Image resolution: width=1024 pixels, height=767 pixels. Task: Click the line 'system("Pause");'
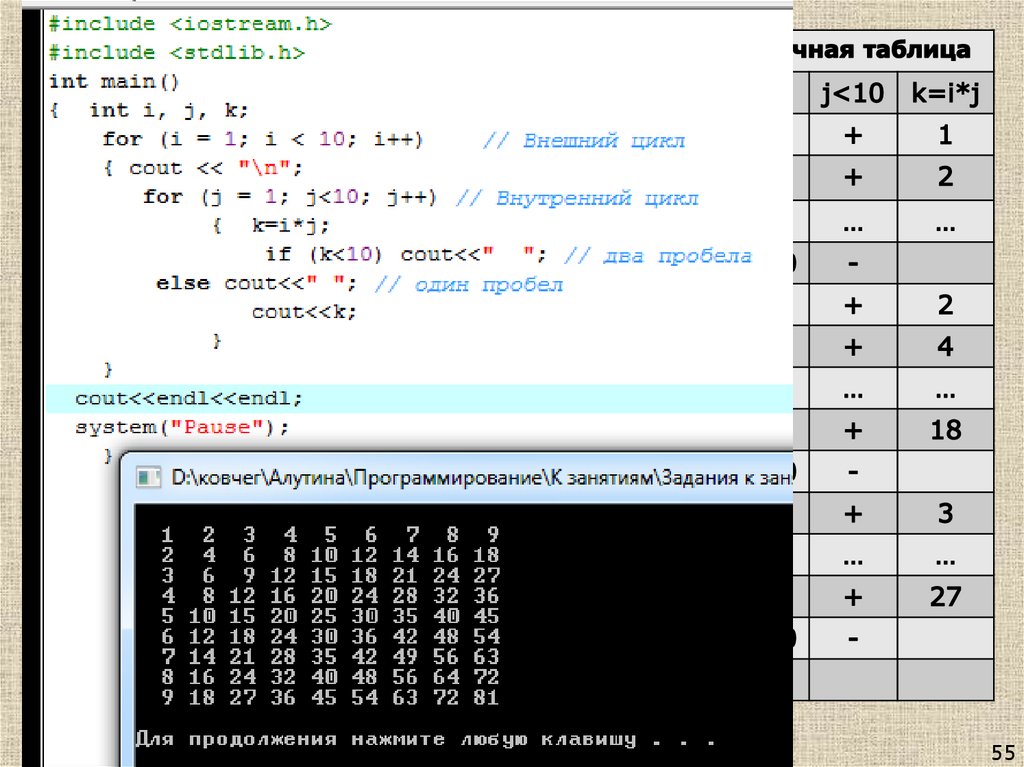pyautogui.click(x=182, y=427)
